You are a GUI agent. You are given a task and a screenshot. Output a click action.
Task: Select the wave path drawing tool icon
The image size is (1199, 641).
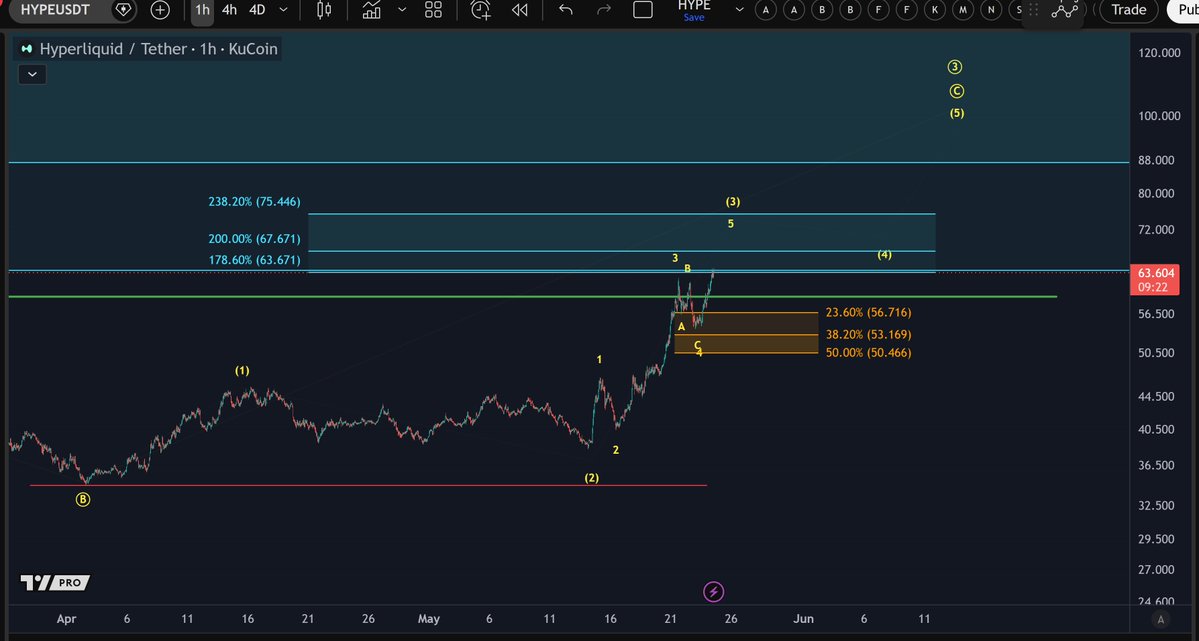pos(1064,10)
